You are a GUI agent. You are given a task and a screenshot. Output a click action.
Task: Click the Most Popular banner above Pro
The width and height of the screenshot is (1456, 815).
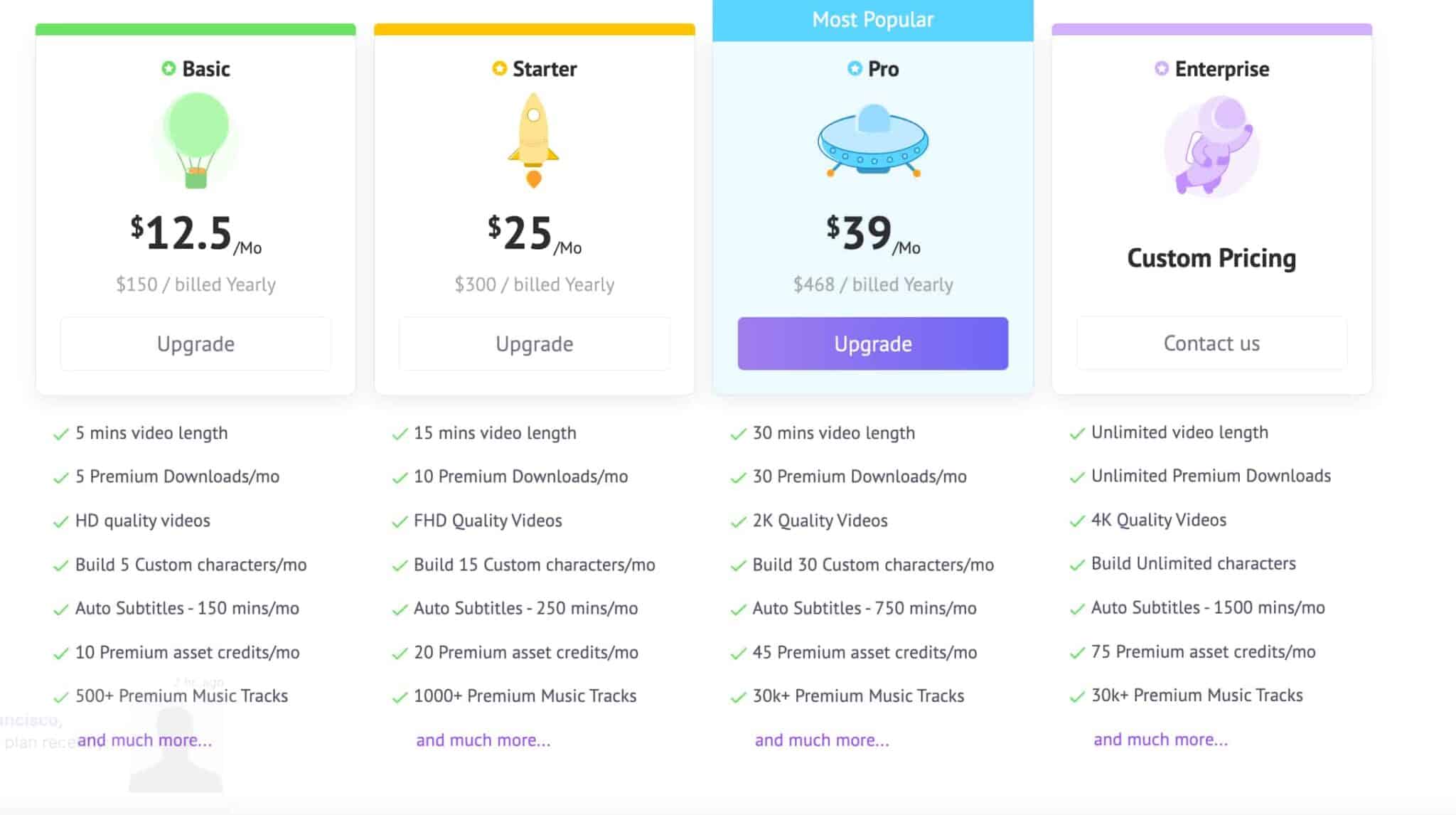(x=873, y=19)
